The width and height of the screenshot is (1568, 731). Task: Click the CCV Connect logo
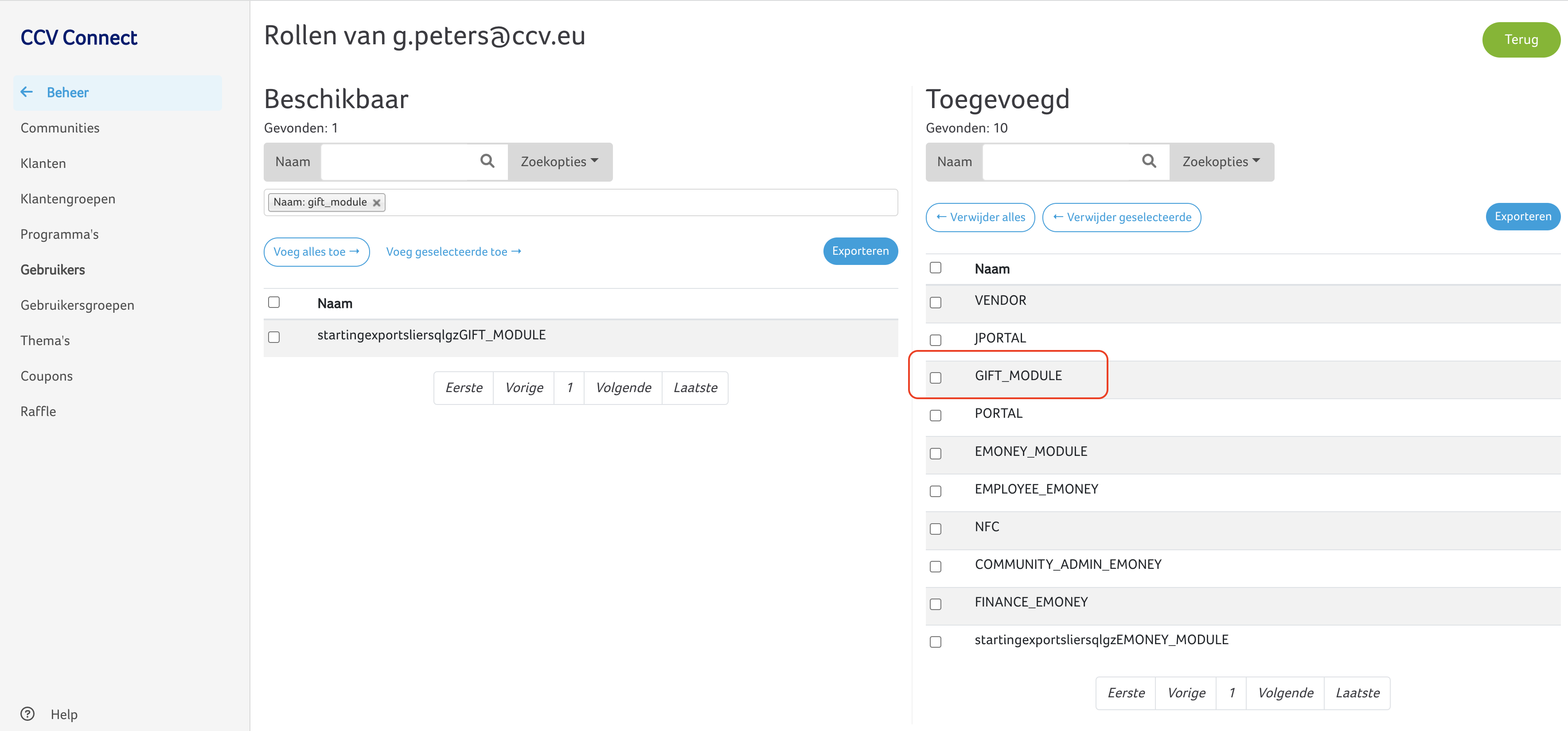point(78,38)
